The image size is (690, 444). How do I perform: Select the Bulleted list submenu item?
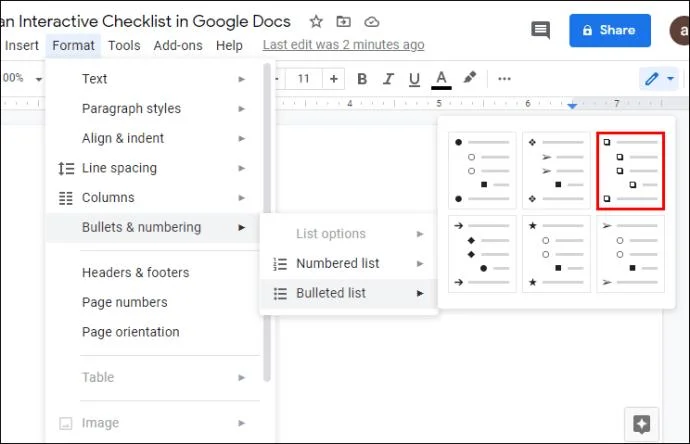(348, 293)
